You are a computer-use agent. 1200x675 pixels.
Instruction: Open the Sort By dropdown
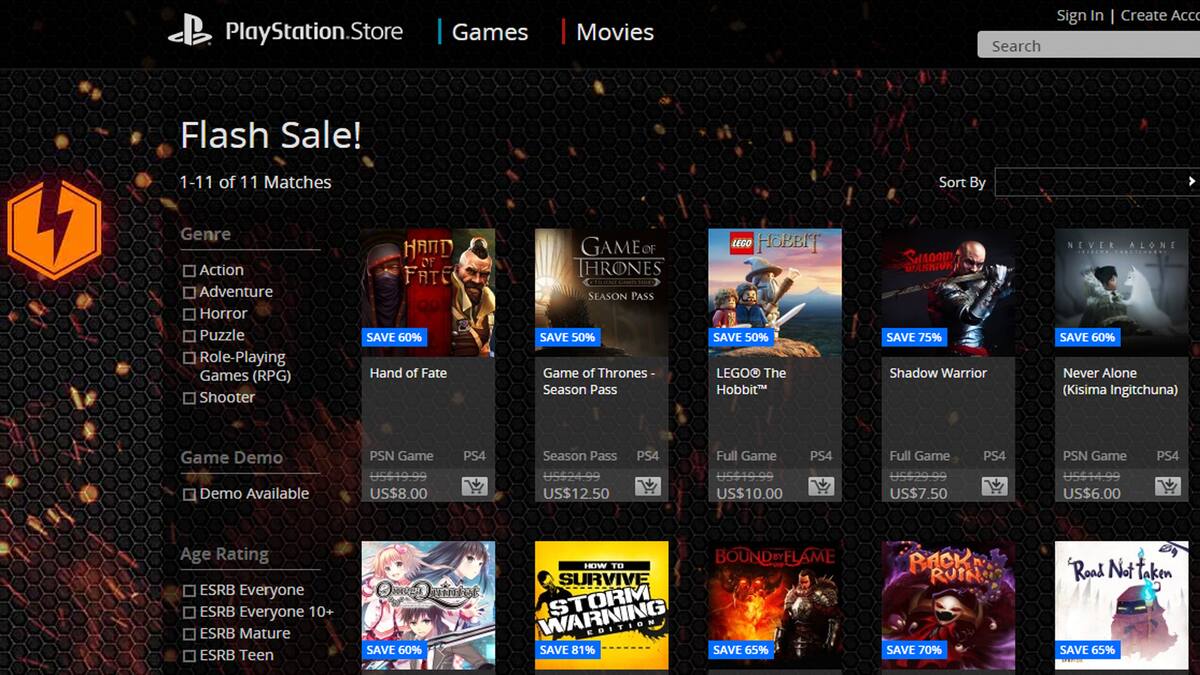[1097, 182]
